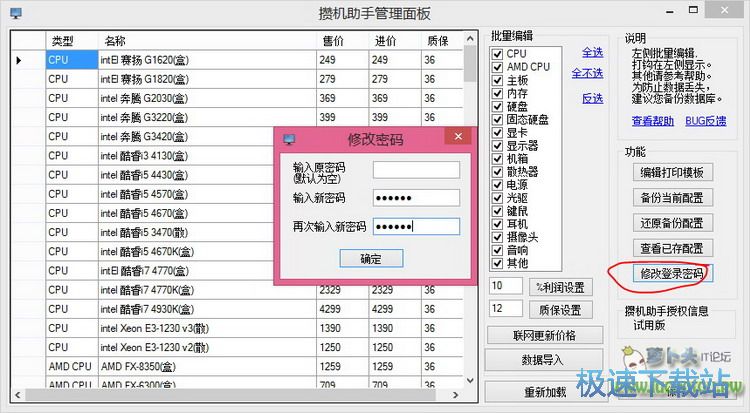Click the monitor icon in 修改密码 dialog
The height and width of the screenshot is (413, 750).
click(289, 139)
